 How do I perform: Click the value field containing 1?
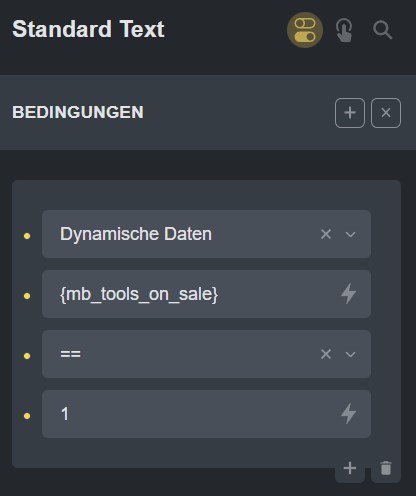click(206, 414)
